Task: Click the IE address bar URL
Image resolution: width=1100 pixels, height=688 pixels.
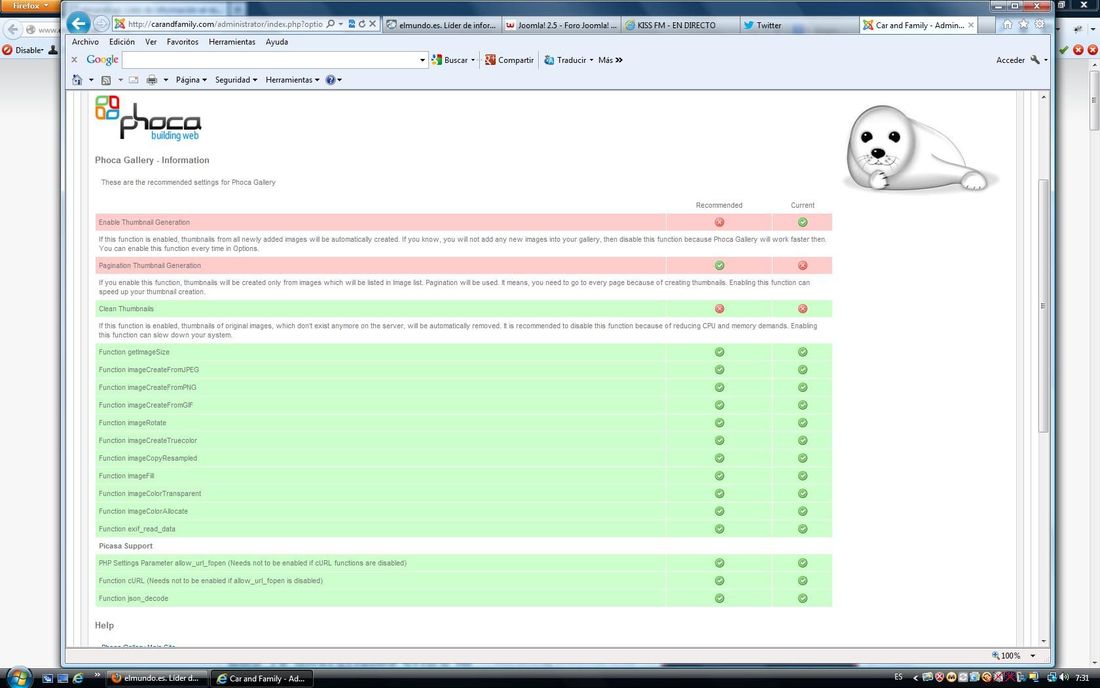Action: coord(225,24)
